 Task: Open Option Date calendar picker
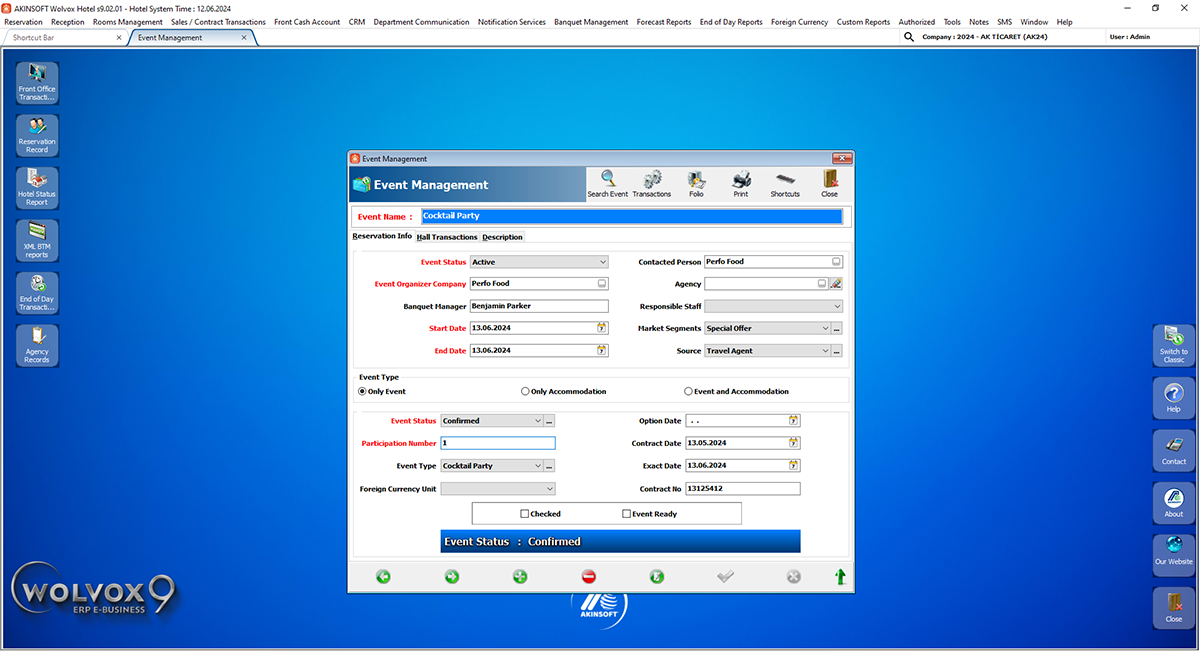794,421
